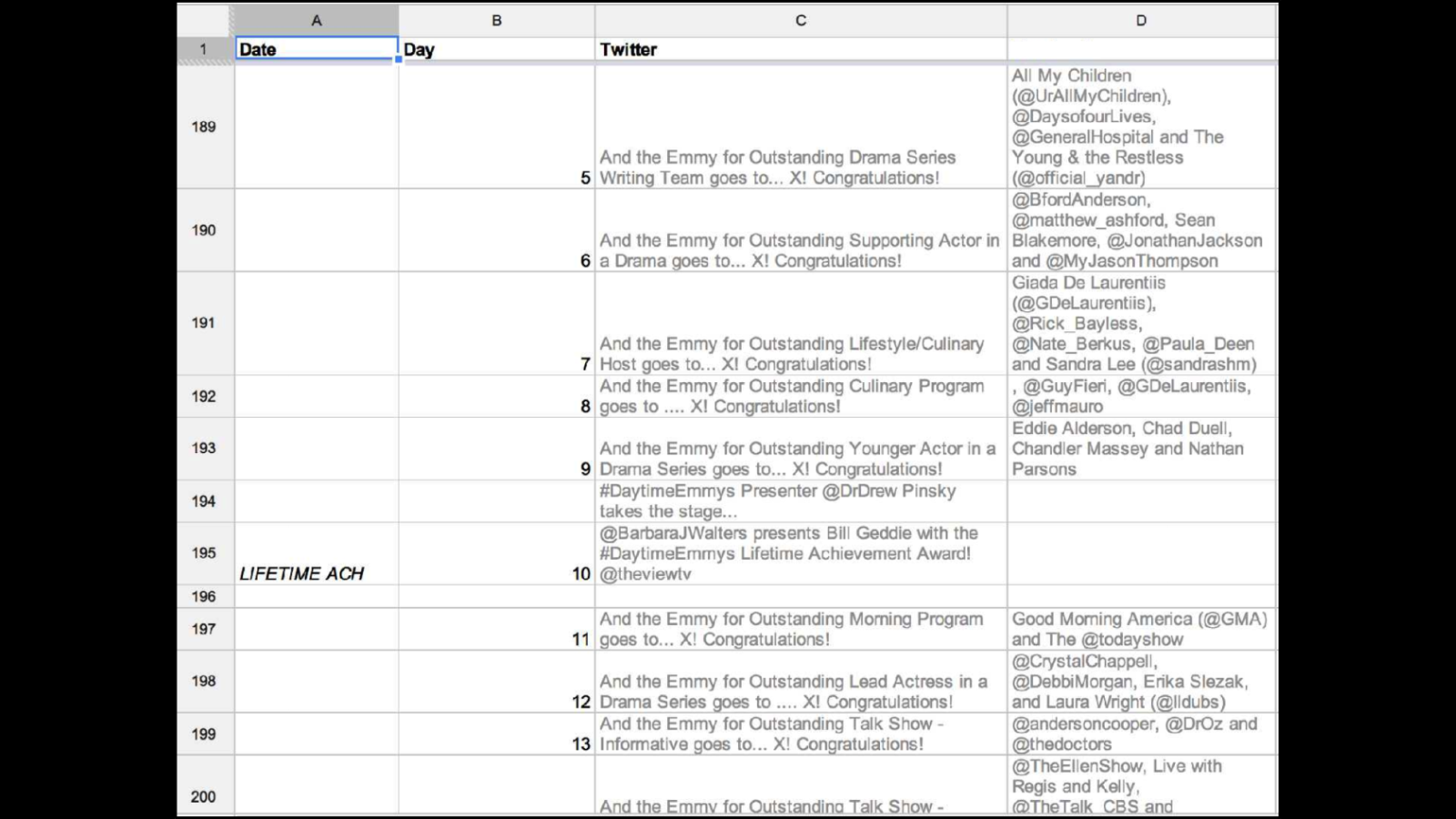Screen dimensions: 1456x819
Task: Click cell with Outstanding Drama Series Writing Team tweet
Action: click(801, 126)
